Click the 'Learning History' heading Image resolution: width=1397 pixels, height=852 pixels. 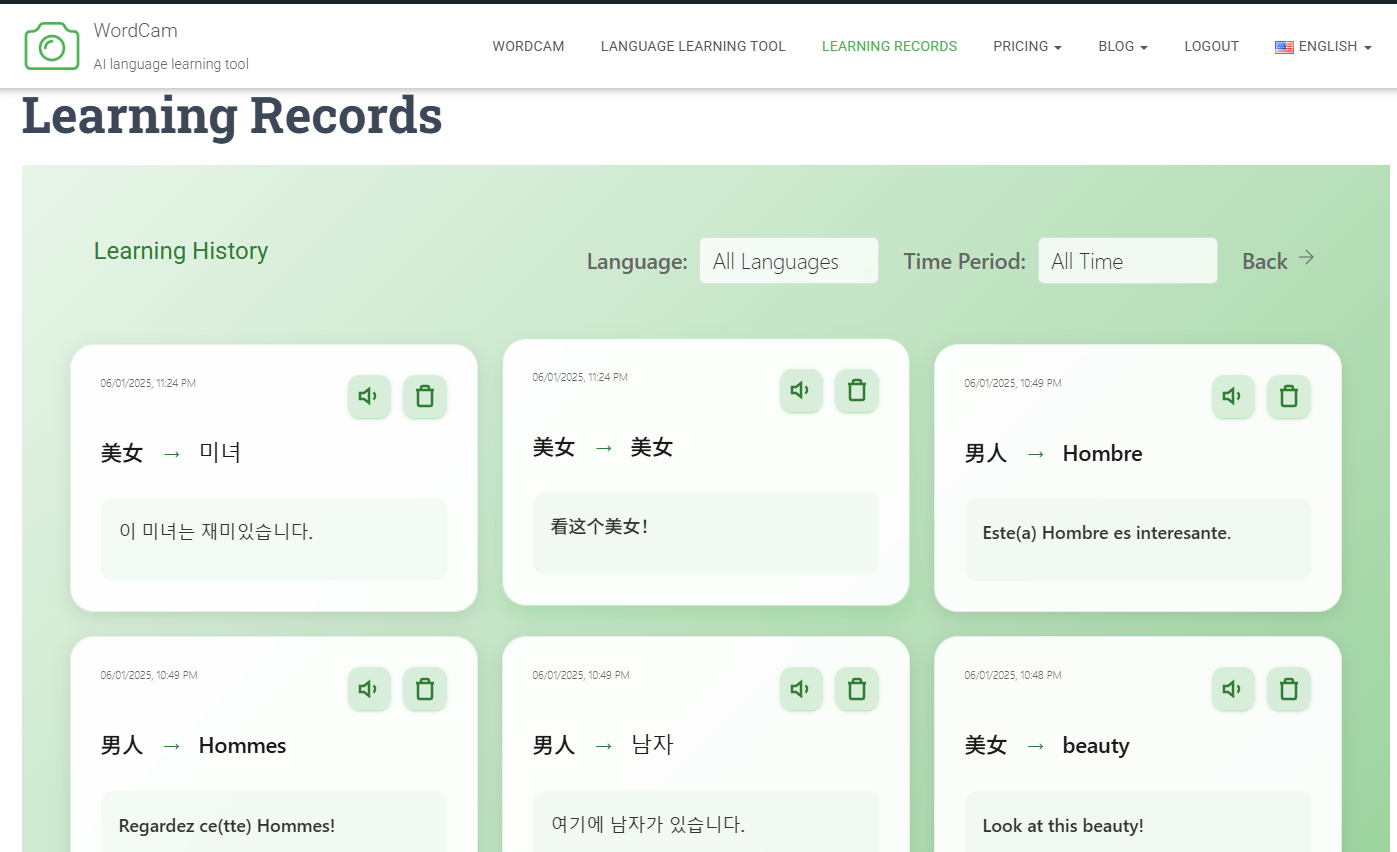pyautogui.click(x=181, y=251)
